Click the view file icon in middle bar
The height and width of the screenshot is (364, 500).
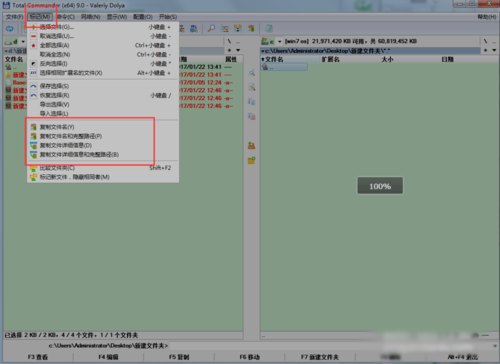pos(252,73)
